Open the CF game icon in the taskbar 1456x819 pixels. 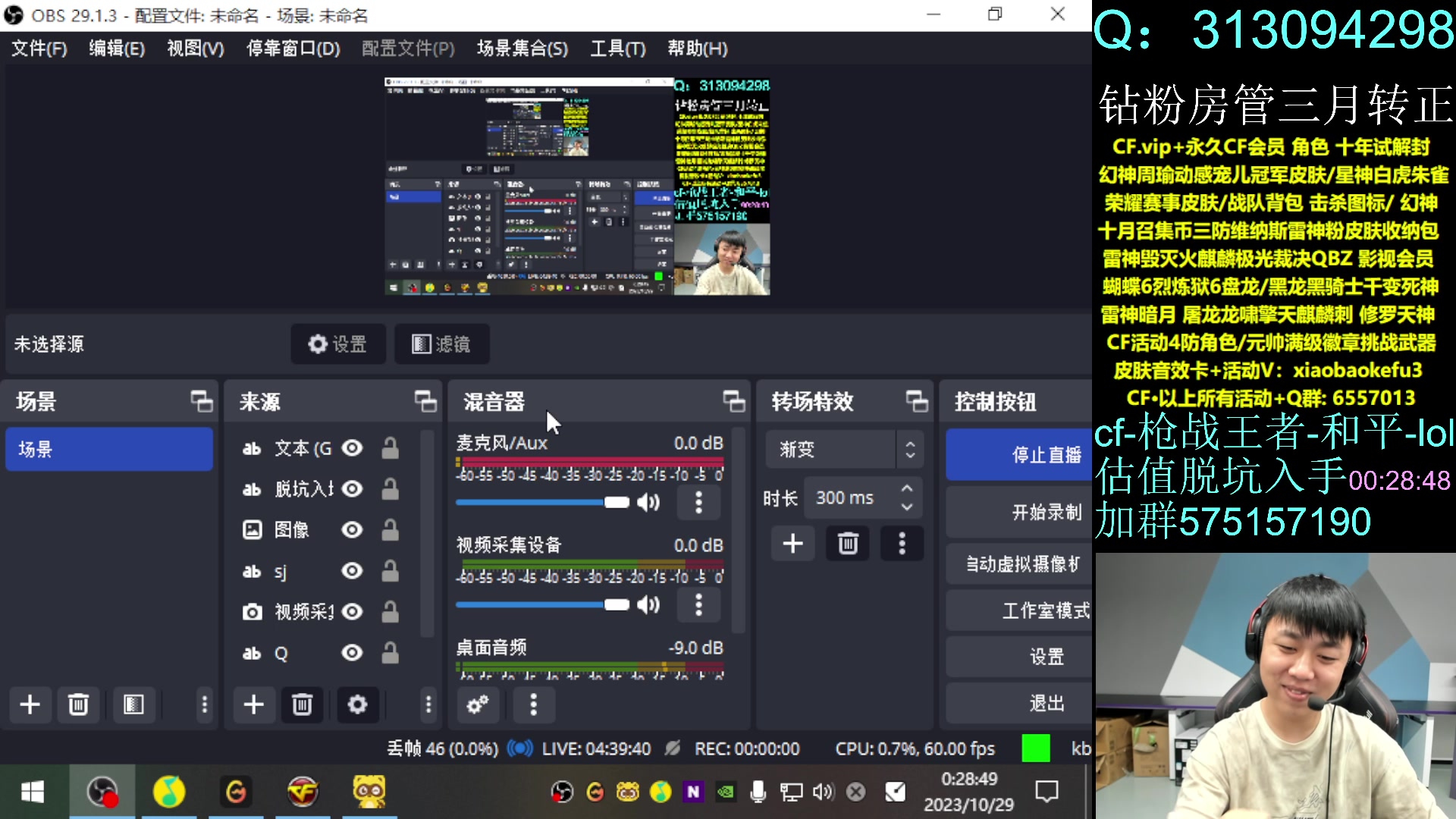[x=303, y=792]
